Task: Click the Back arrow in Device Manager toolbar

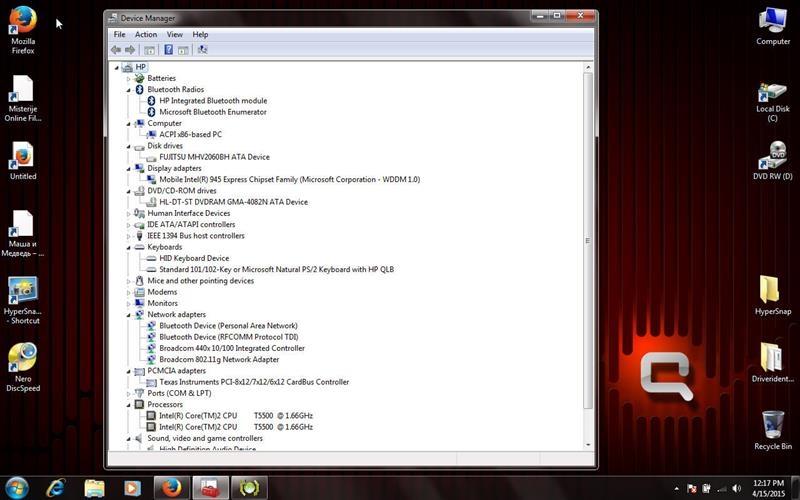Action: (116, 49)
